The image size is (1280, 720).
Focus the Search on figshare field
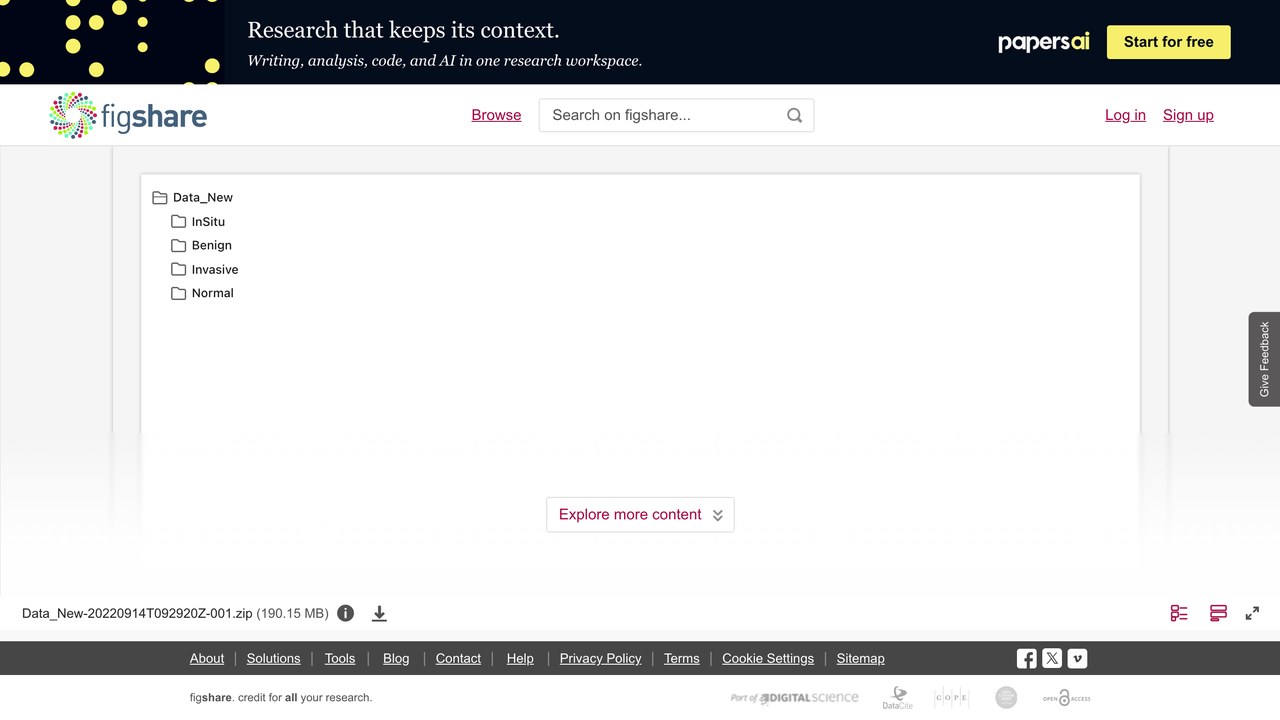pos(676,115)
